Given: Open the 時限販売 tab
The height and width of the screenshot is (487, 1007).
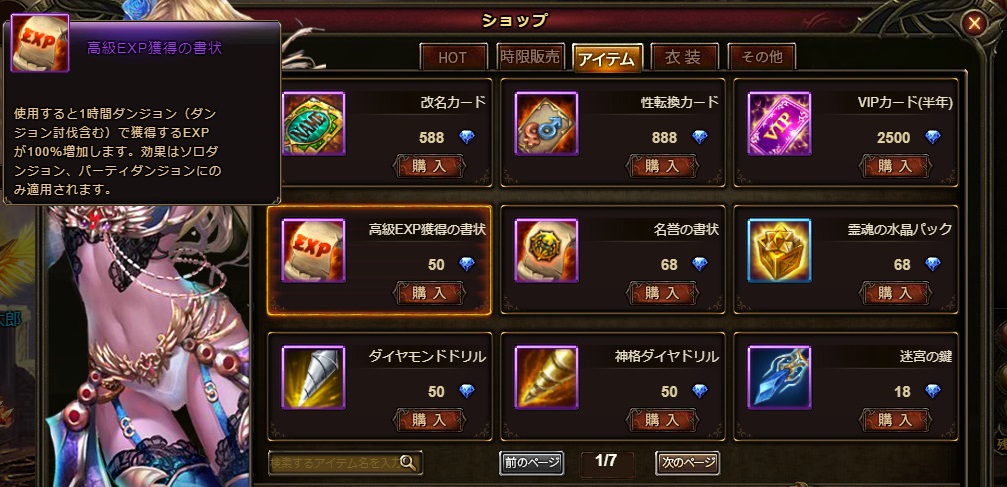Looking at the screenshot, I should coord(530,57).
